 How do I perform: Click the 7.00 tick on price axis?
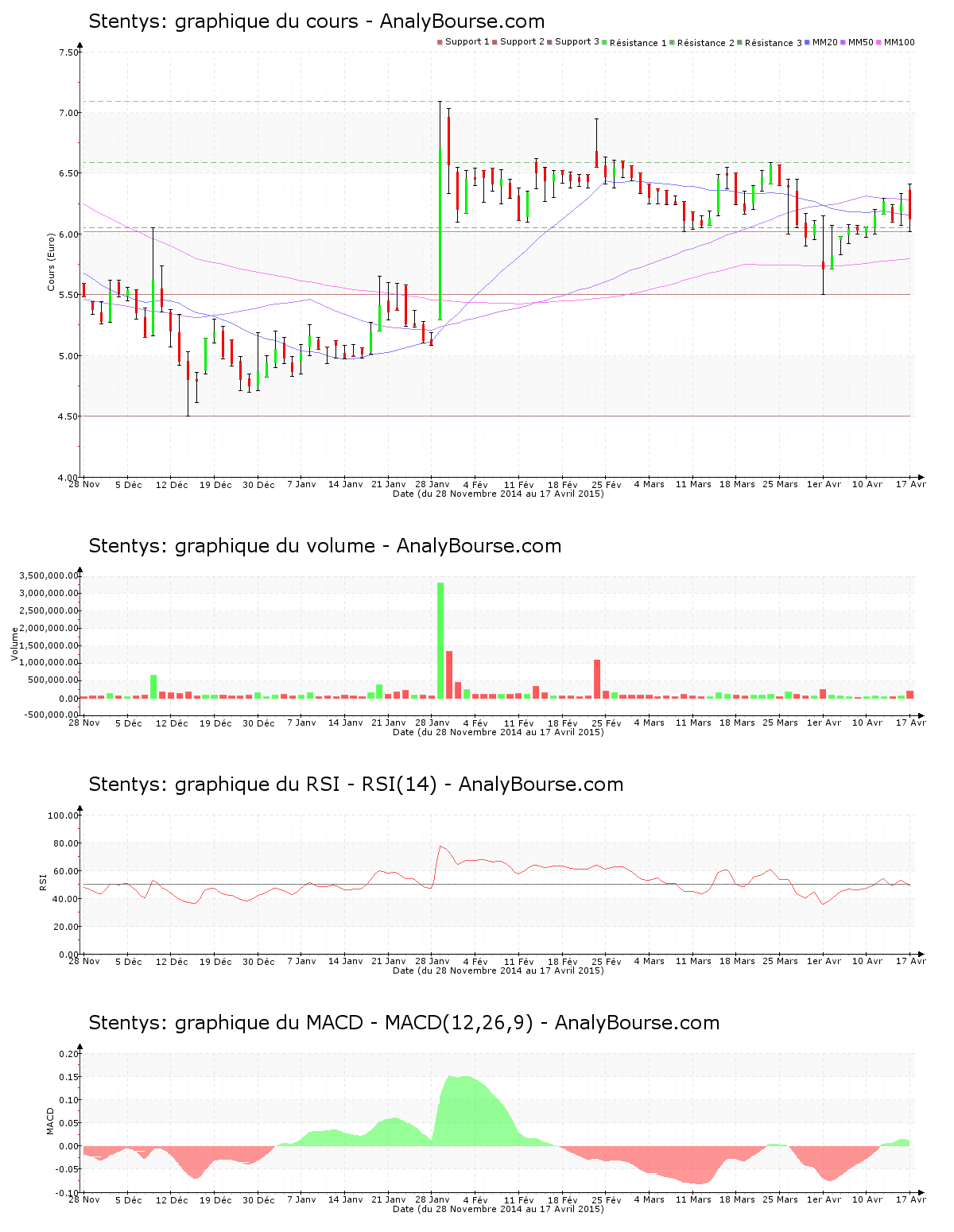click(68, 113)
